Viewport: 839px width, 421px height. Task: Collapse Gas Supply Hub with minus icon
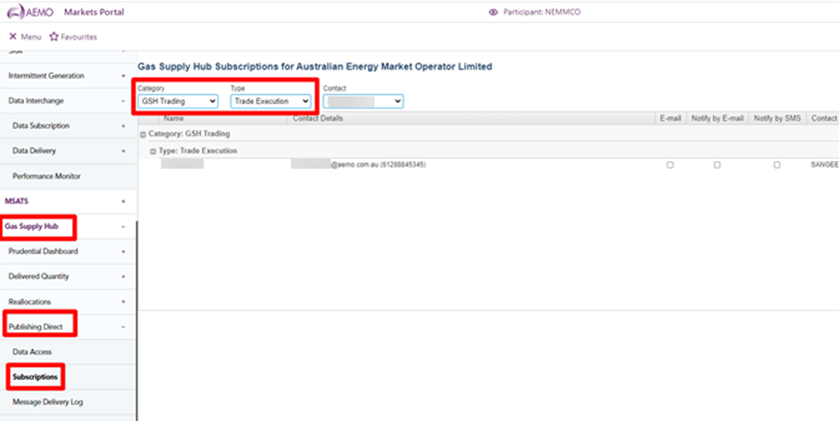[x=123, y=226]
